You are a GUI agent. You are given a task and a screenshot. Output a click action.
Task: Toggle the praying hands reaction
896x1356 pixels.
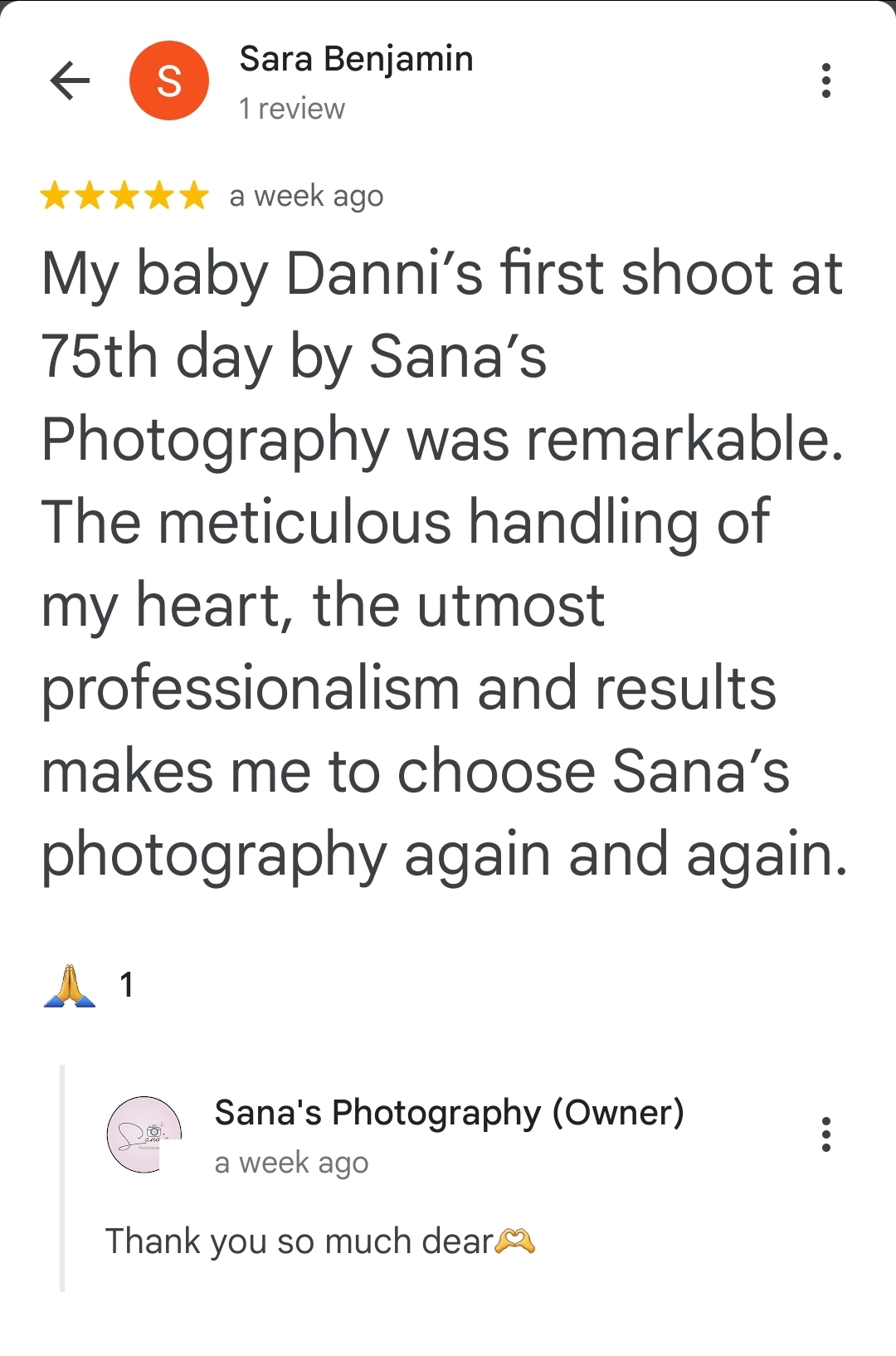click(x=70, y=985)
